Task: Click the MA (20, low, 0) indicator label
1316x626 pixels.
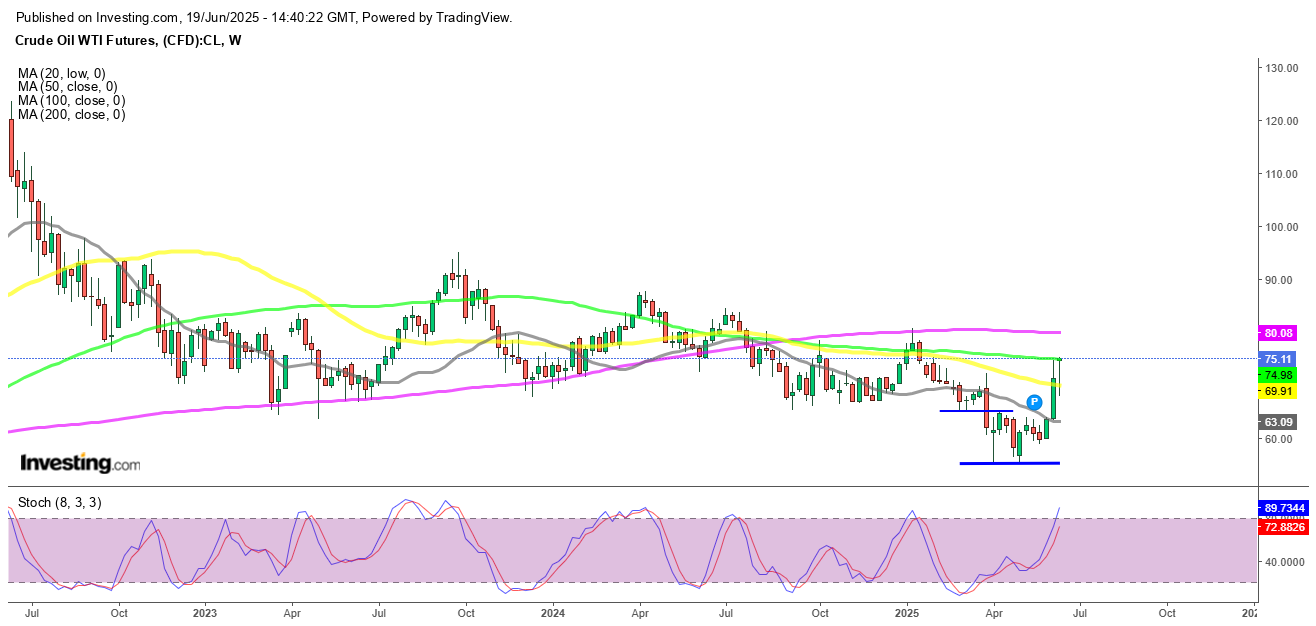Action: (x=61, y=73)
